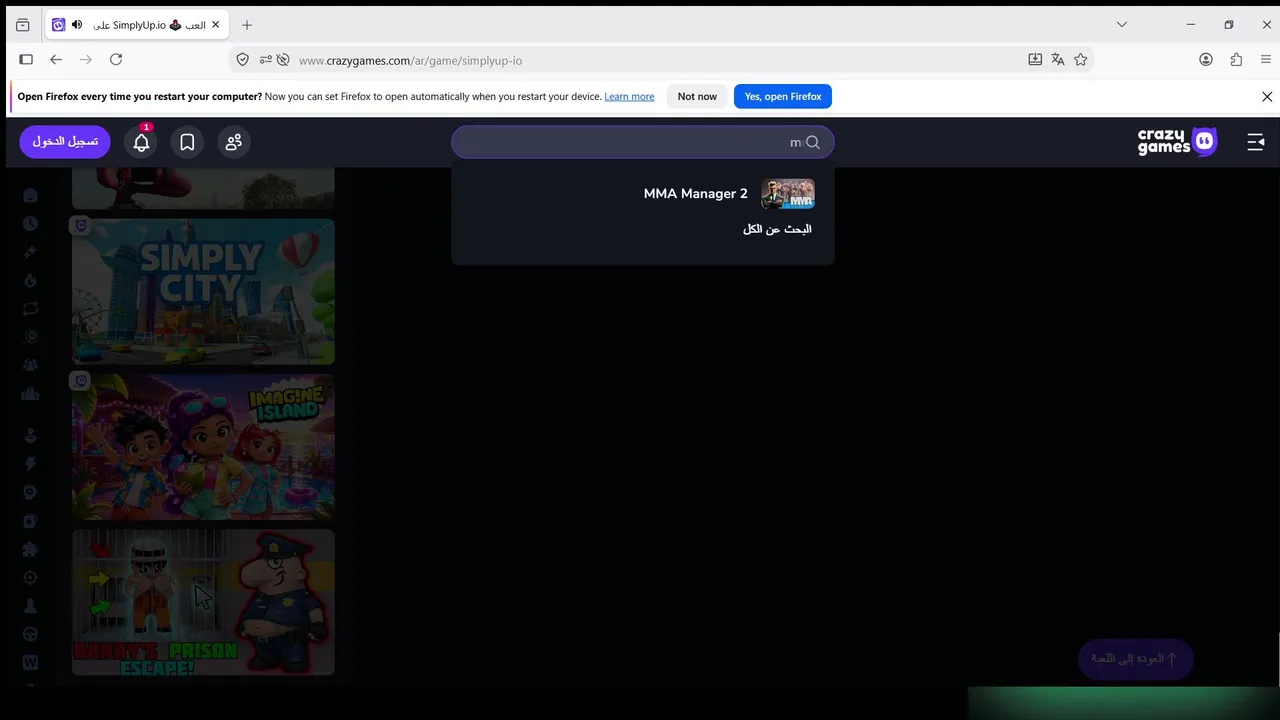Viewport: 1280px width, 720px height.
Task: Open lightning bolt action category in sidebar
Action: point(30,464)
